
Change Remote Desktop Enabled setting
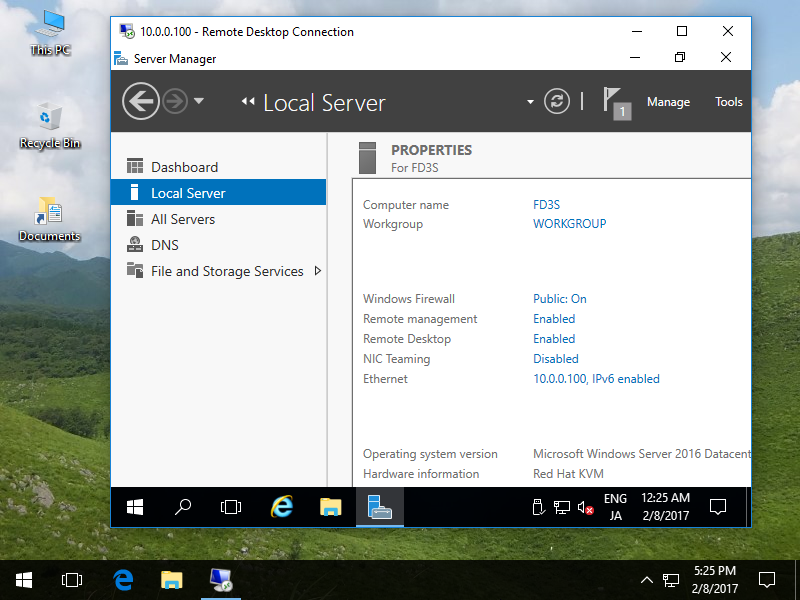coord(553,338)
